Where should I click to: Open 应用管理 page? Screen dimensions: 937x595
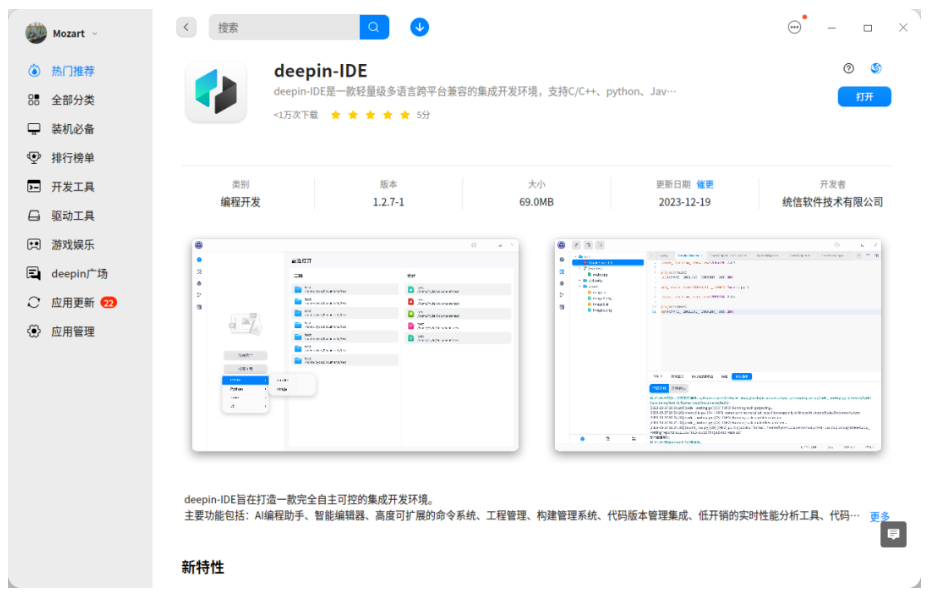click(x=72, y=332)
